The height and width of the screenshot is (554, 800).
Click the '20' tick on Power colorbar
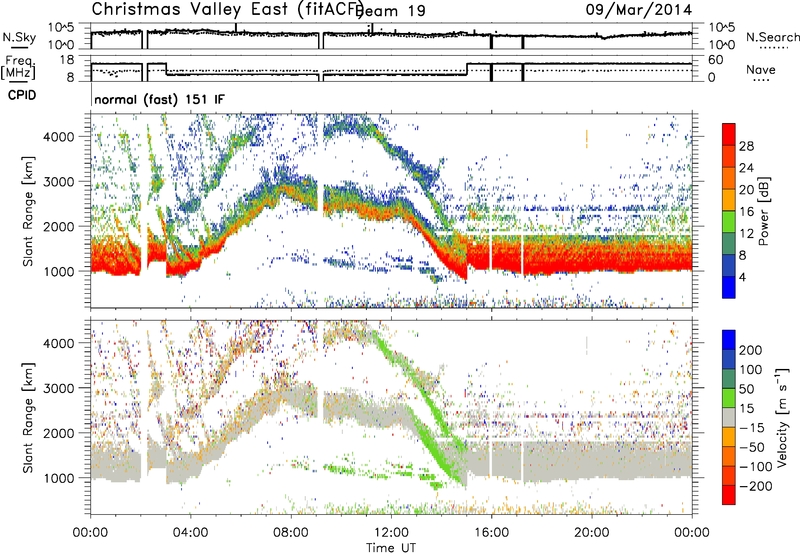(x=746, y=190)
